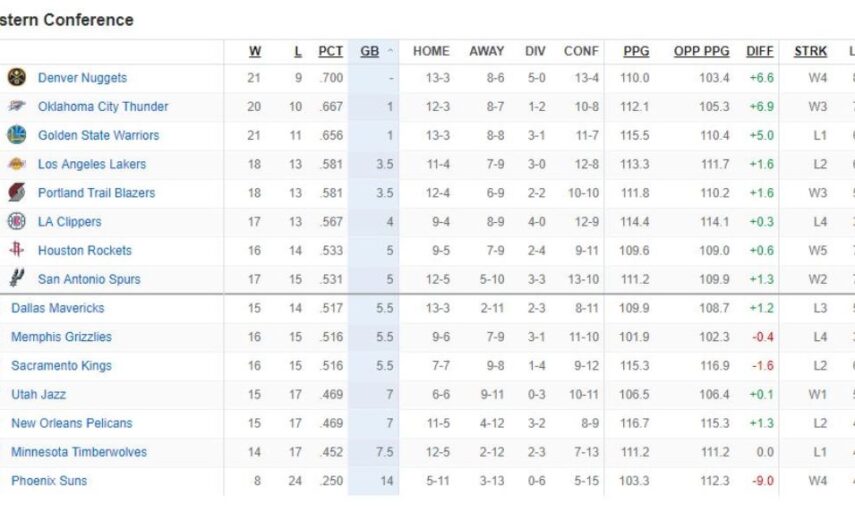855x513 pixels.
Task: Open the Minnesota Timberwolves team link
Action: click(79, 452)
